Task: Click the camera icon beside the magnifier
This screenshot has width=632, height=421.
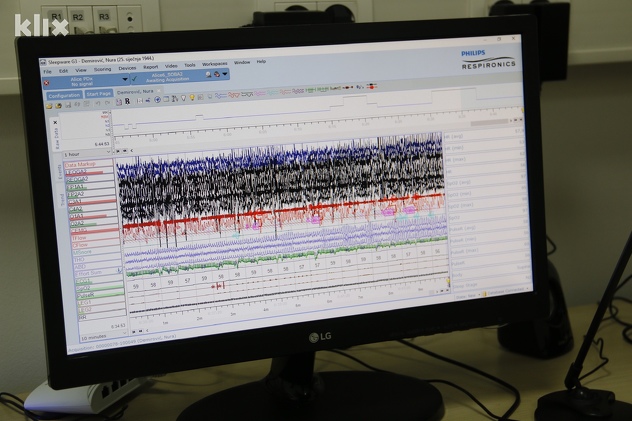Action: click(x=216, y=74)
